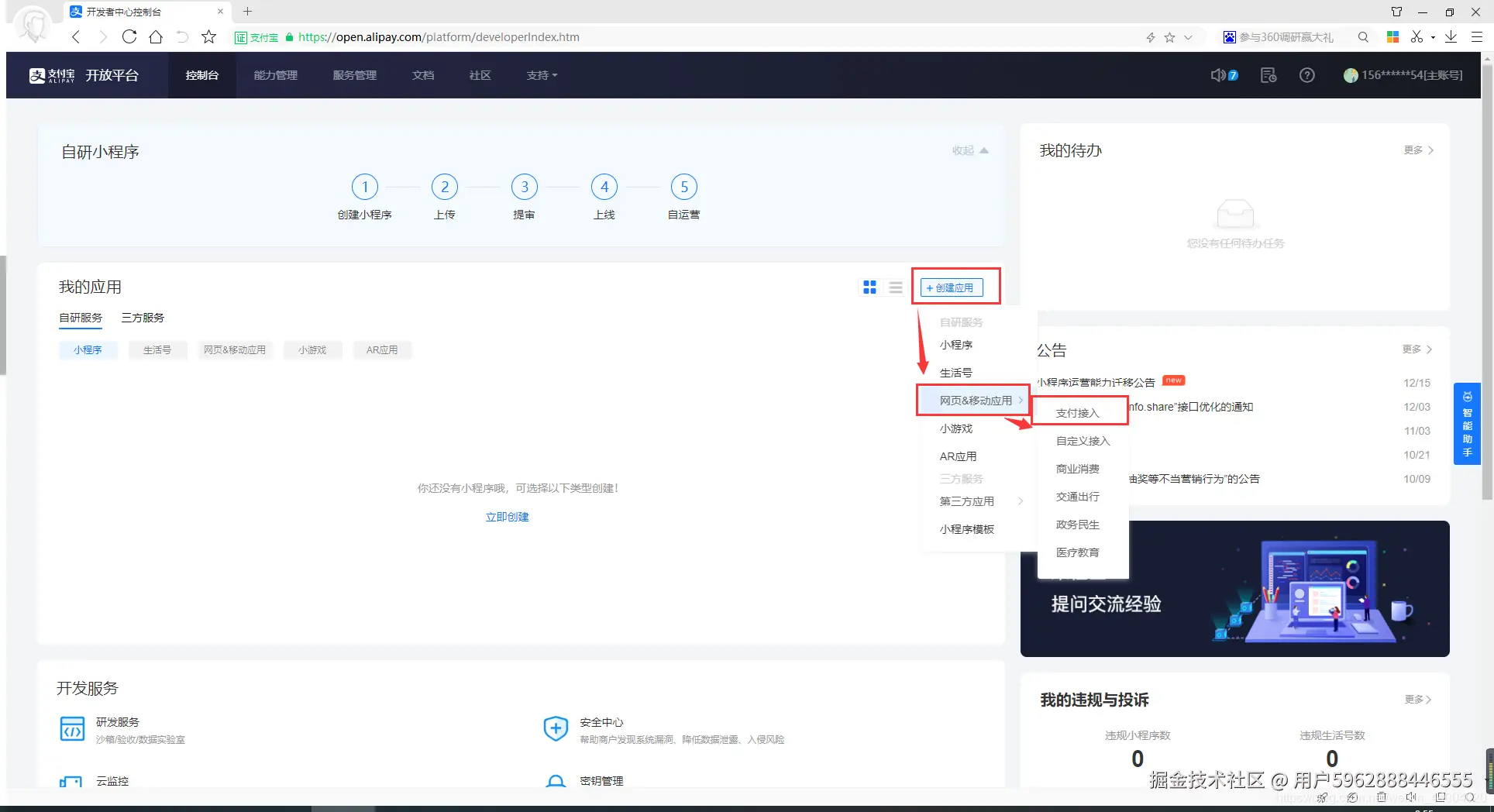This screenshot has height=812, width=1494.
Task: Open the 小程序运营能力迁移公告 announcement
Action: coord(1096,383)
